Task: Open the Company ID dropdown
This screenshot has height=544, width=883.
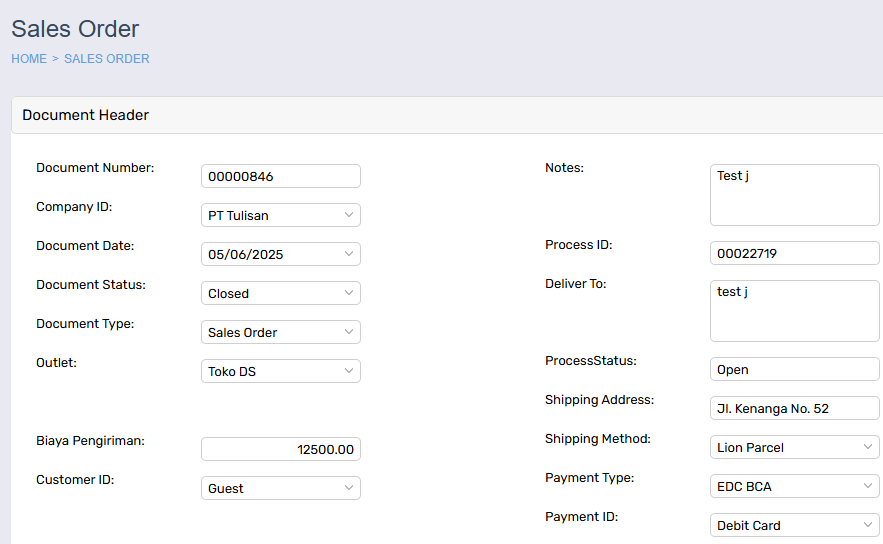Action: (x=280, y=215)
